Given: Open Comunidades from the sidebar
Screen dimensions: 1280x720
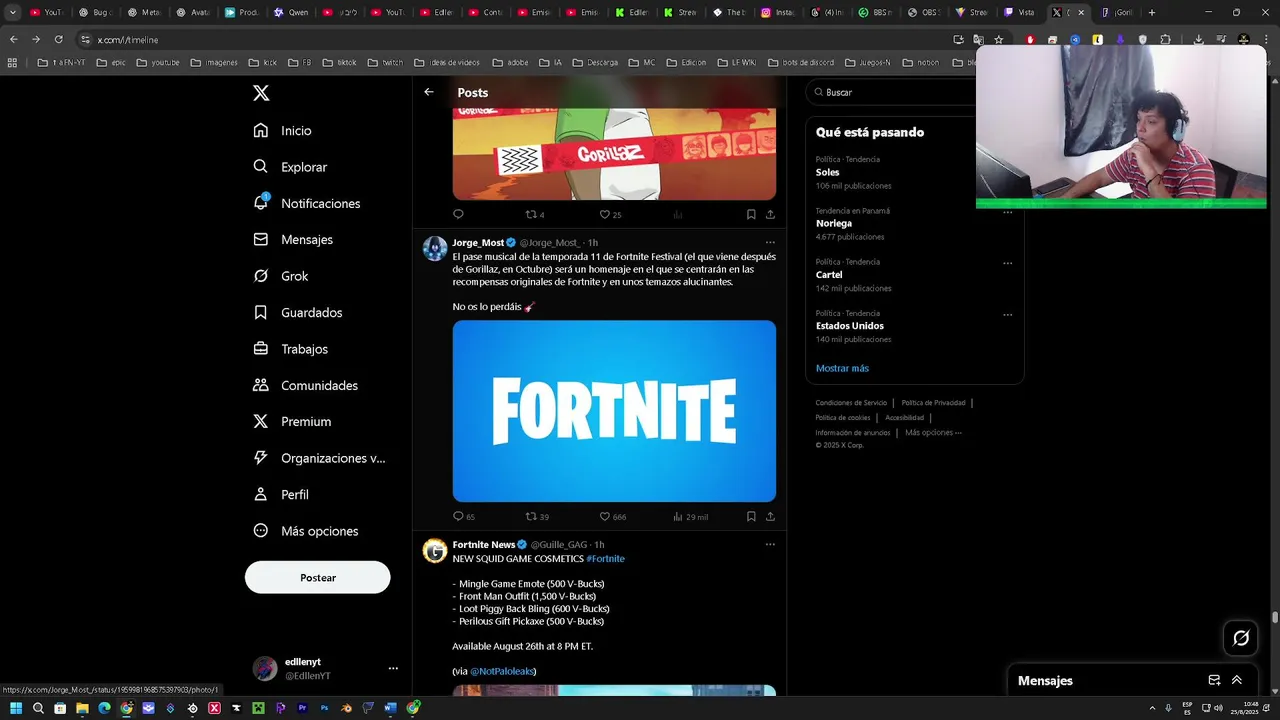Looking at the screenshot, I should tap(306, 385).
